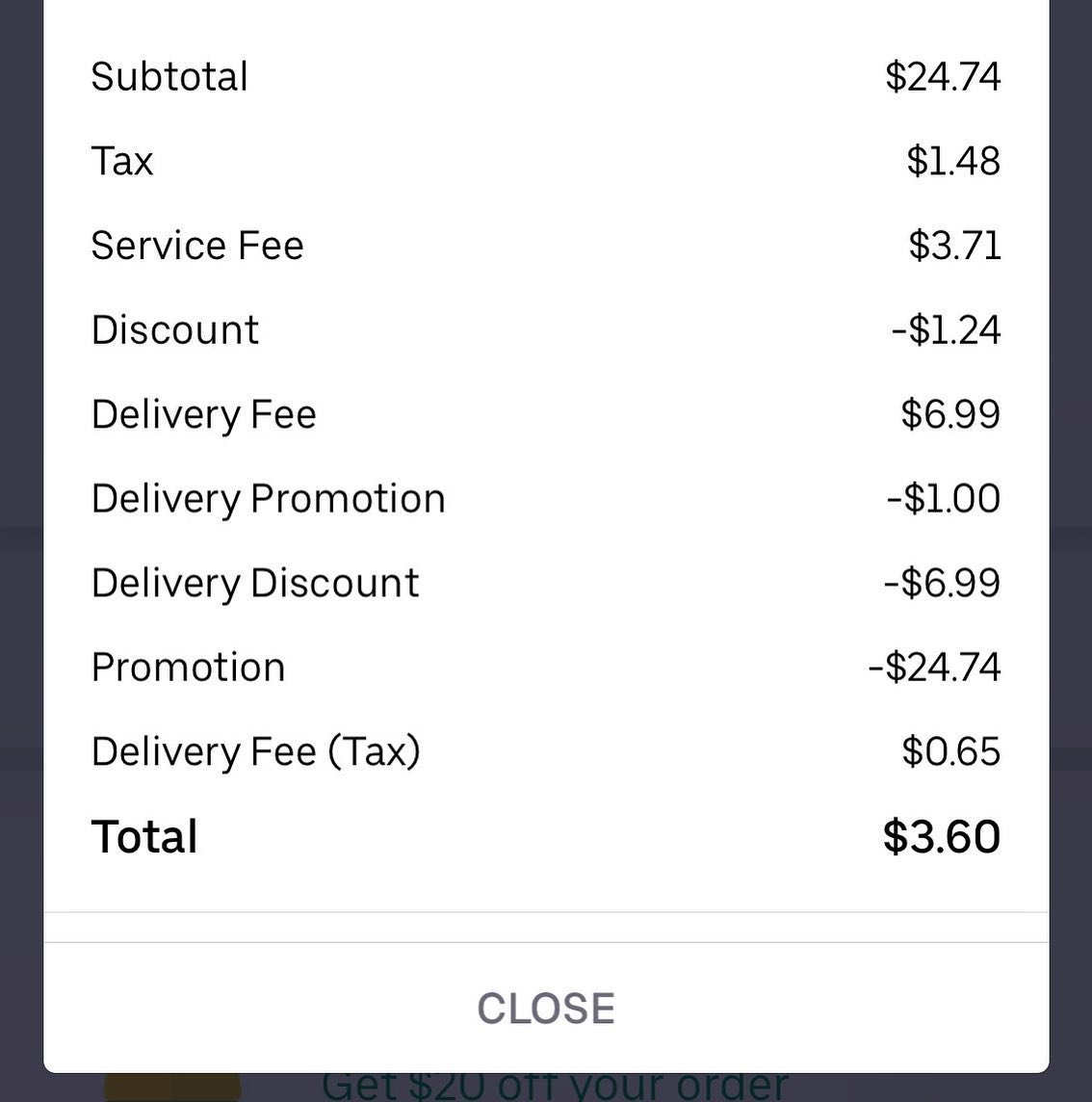This screenshot has width=1092, height=1102.
Task: Select the Delivery Fee label
Action: pyautogui.click(x=204, y=415)
